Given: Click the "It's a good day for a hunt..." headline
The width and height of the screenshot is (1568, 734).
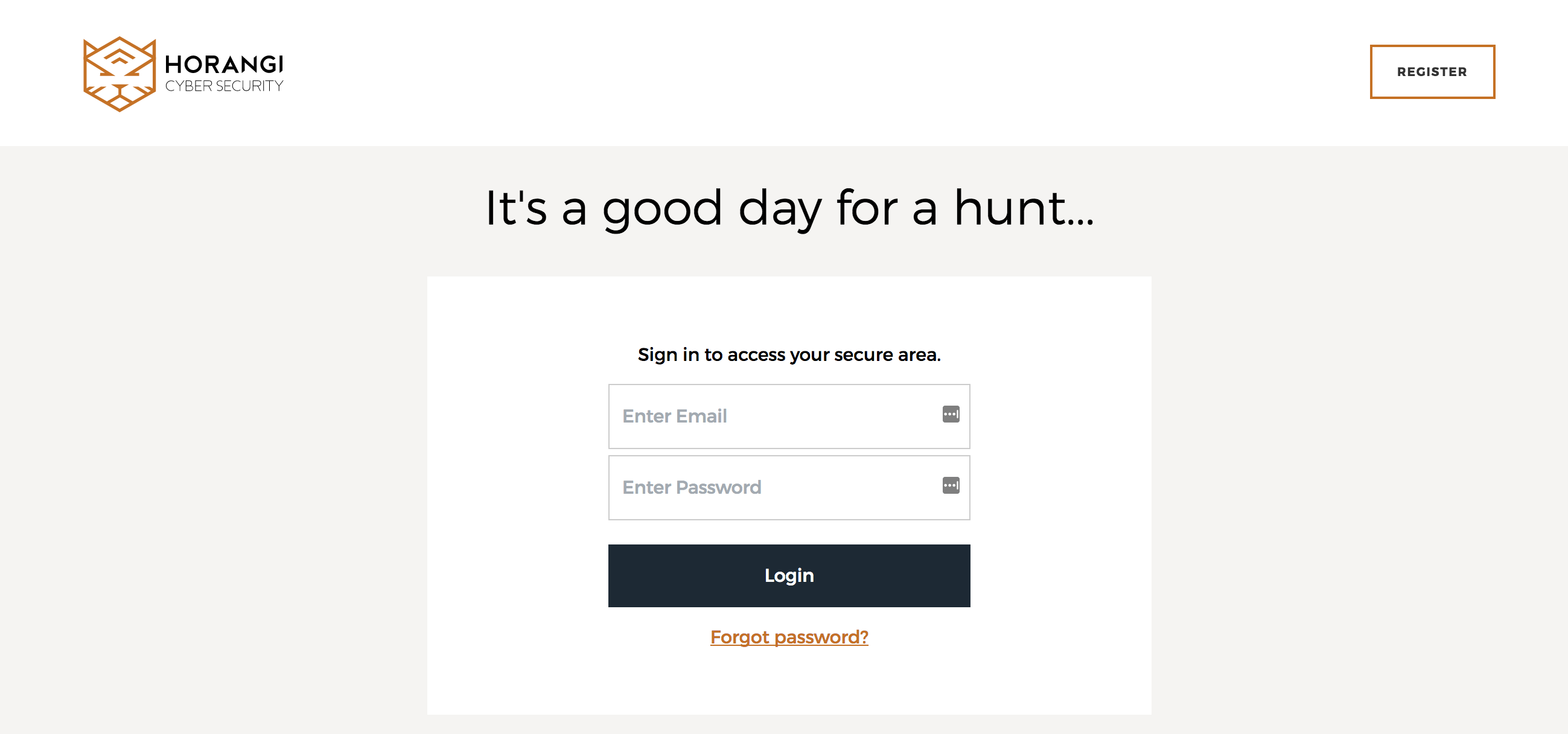Looking at the screenshot, I should click(x=789, y=208).
